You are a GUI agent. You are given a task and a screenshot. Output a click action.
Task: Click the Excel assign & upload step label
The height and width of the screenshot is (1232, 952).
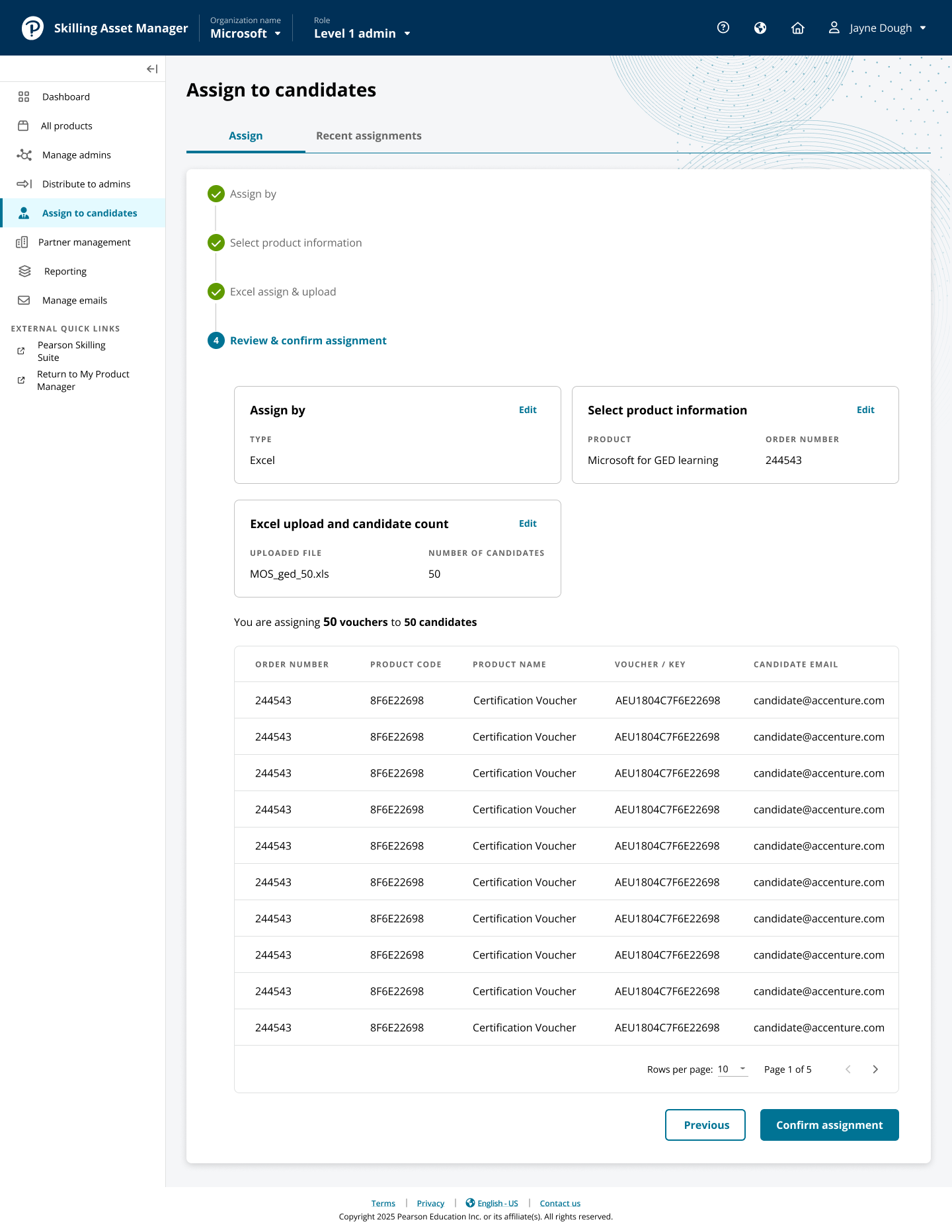pos(283,291)
